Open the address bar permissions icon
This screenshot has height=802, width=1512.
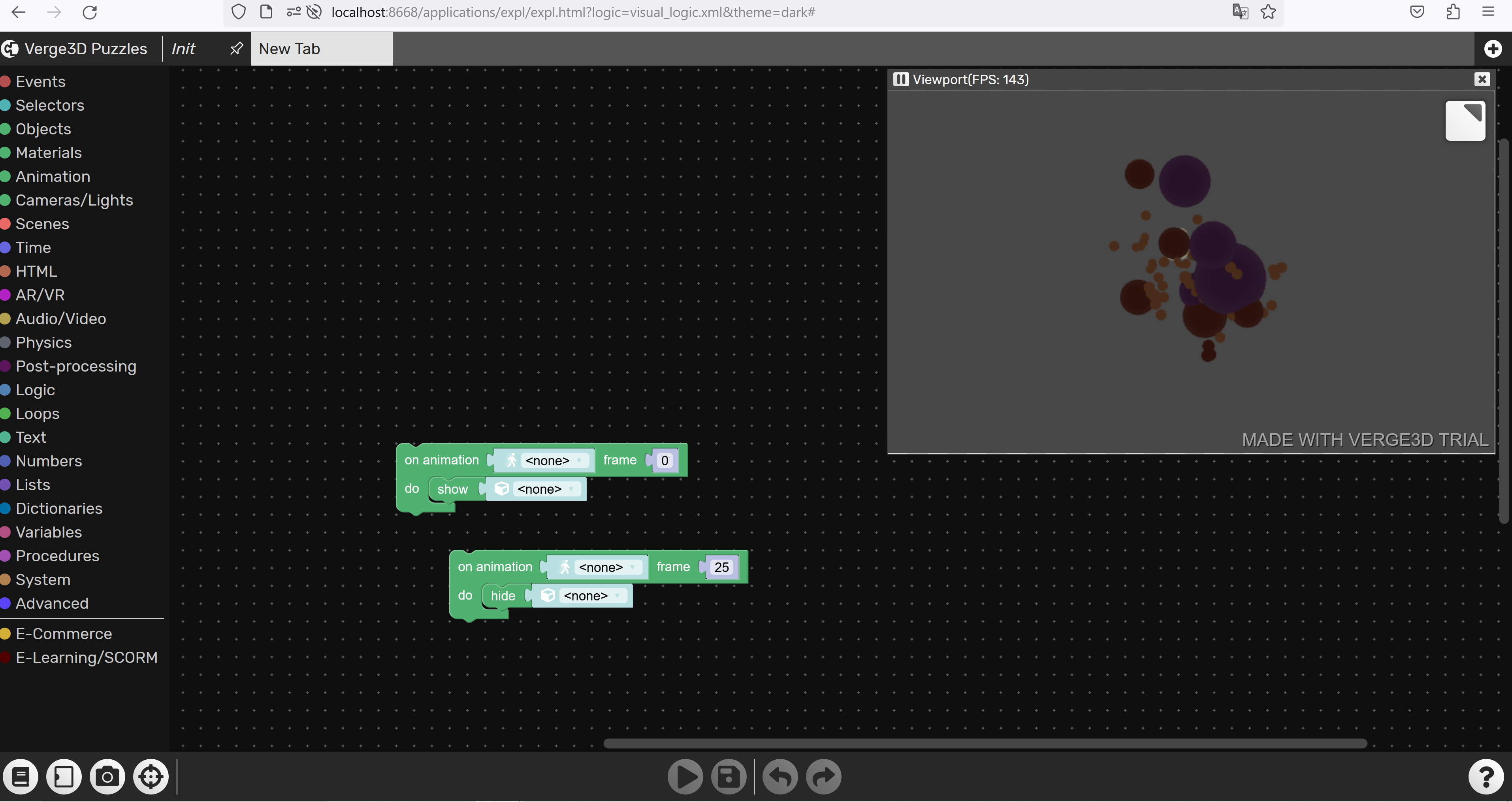tap(294, 12)
